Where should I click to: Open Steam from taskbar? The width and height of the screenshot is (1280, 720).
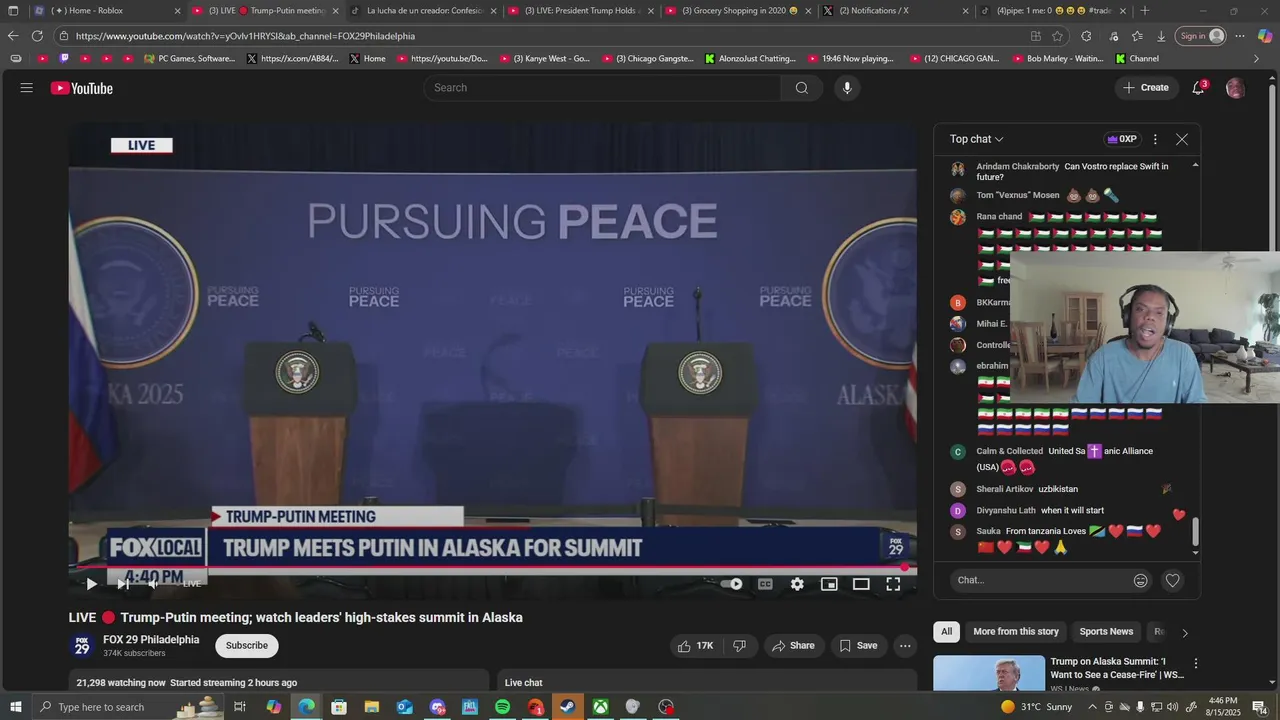coord(567,707)
